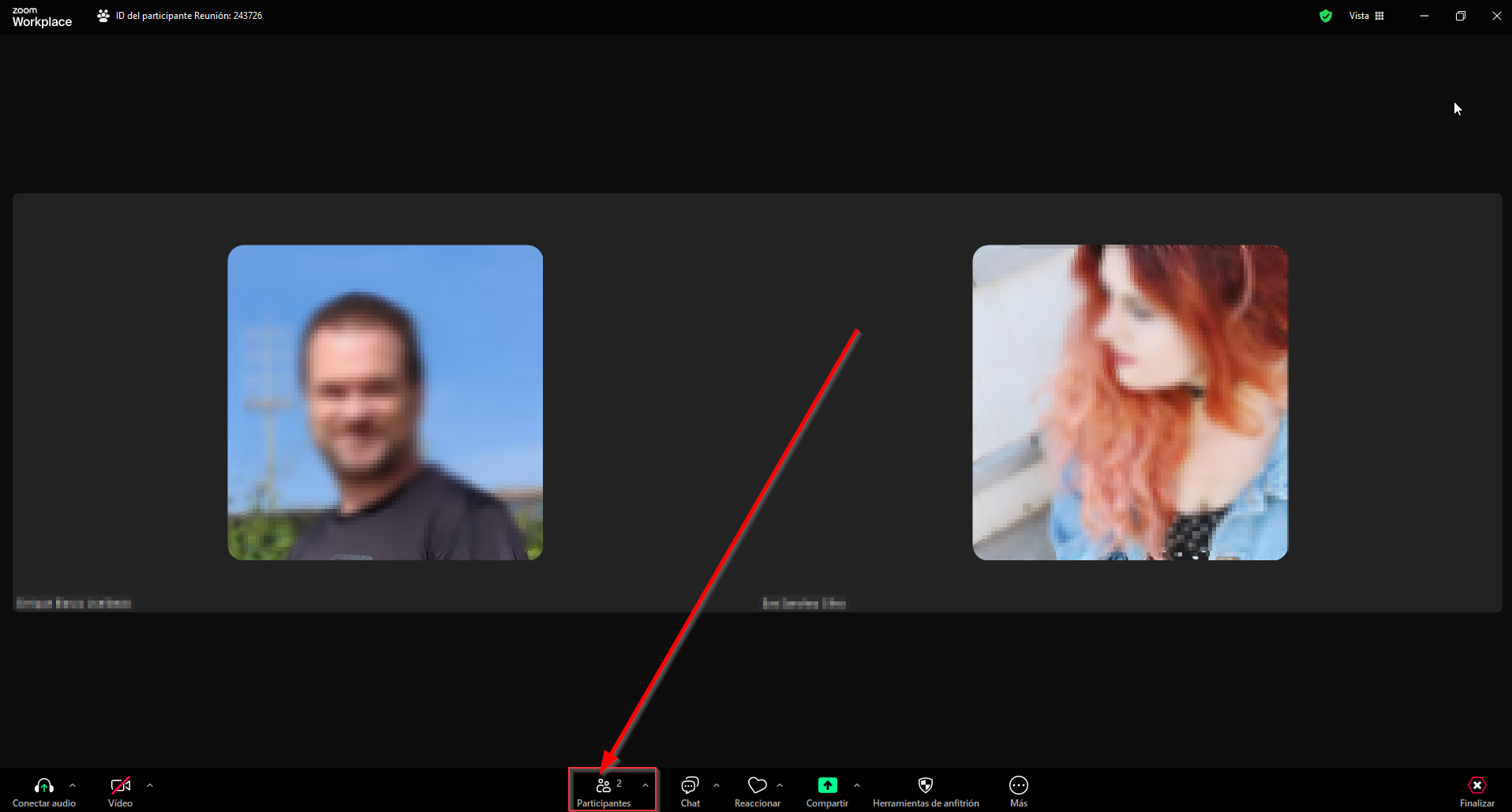This screenshot has width=1512, height=812.
Task: Expand participants options arrow
Action: [646, 785]
